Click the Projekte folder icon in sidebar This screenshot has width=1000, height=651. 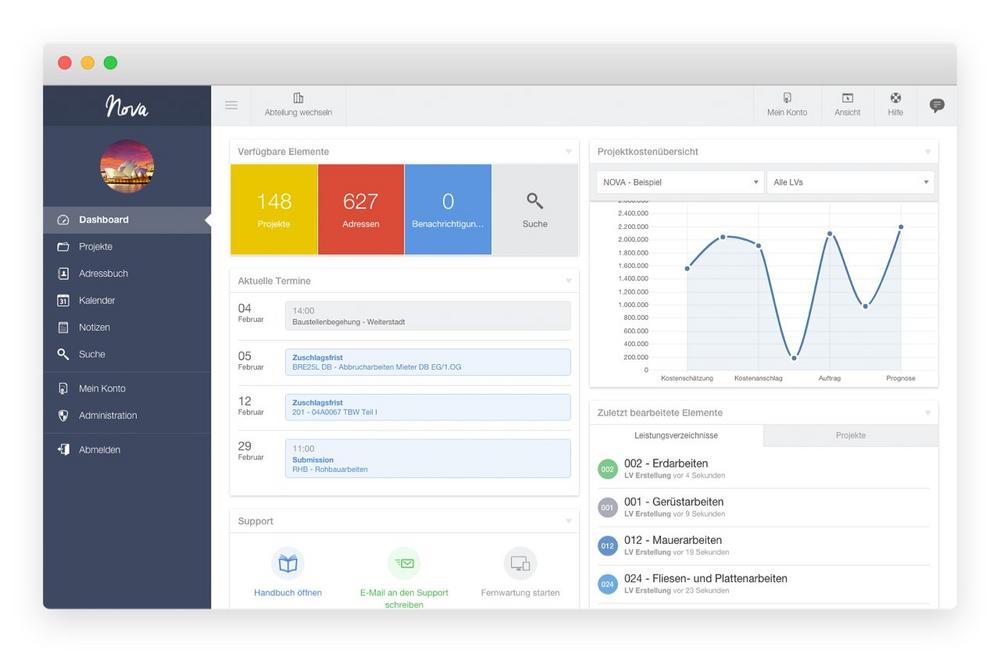(63, 247)
